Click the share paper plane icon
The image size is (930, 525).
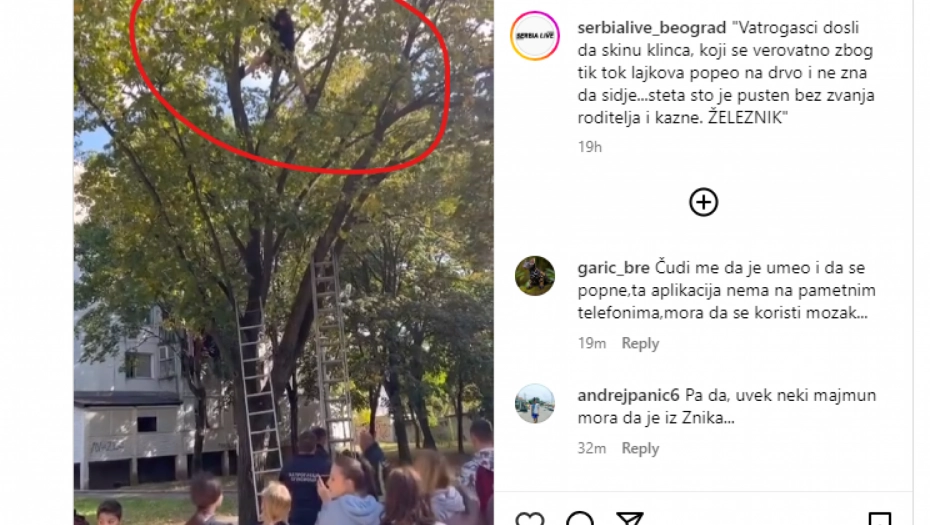[x=629, y=519]
